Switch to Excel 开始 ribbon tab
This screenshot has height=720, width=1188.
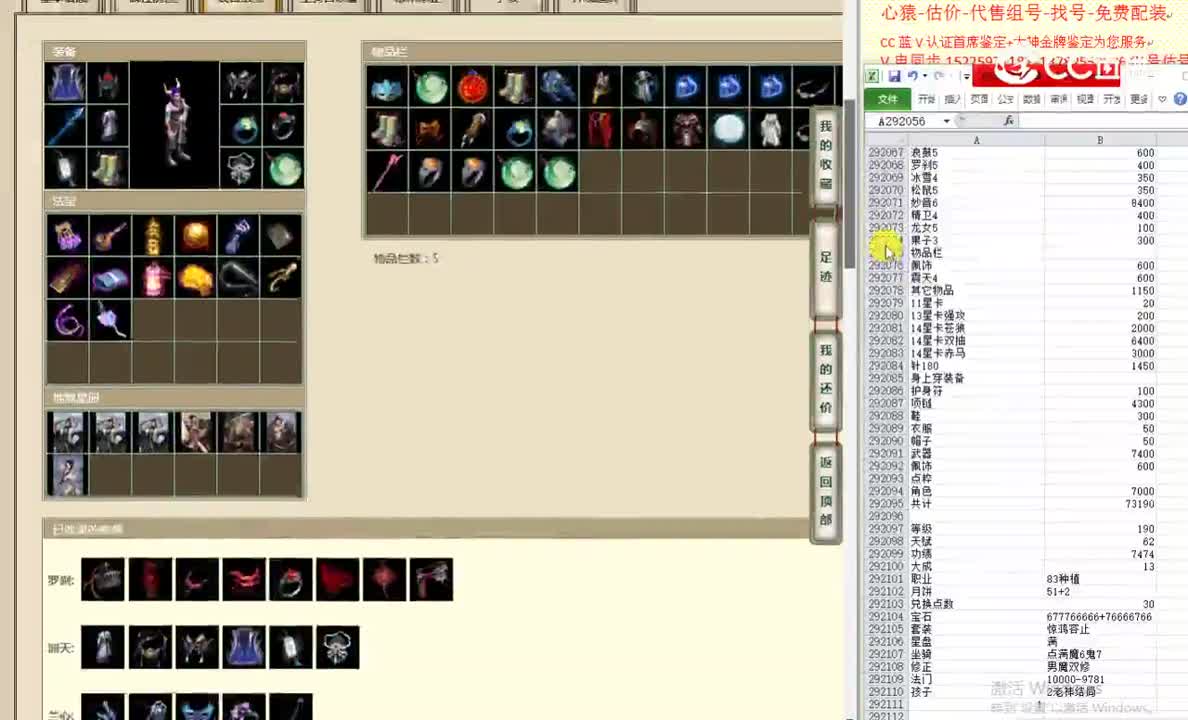[x=926, y=99]
